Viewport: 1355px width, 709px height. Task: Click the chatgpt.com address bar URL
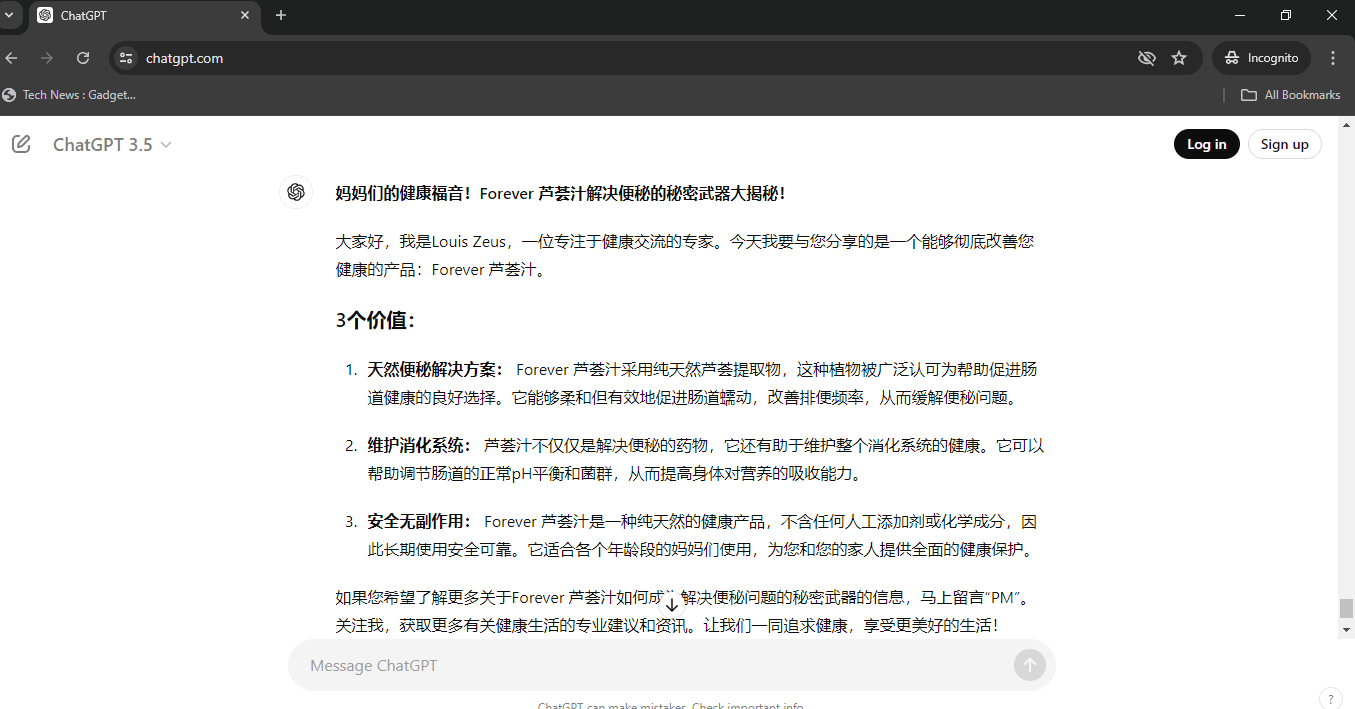[x=184, y=58]
